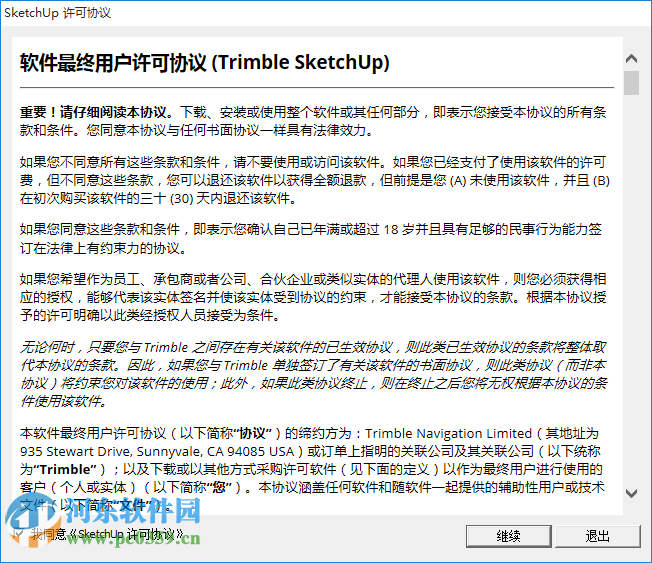Click the text Trimble Navigation Limited
This screenshot has height=563, width=652.
[x=448, y=434]
